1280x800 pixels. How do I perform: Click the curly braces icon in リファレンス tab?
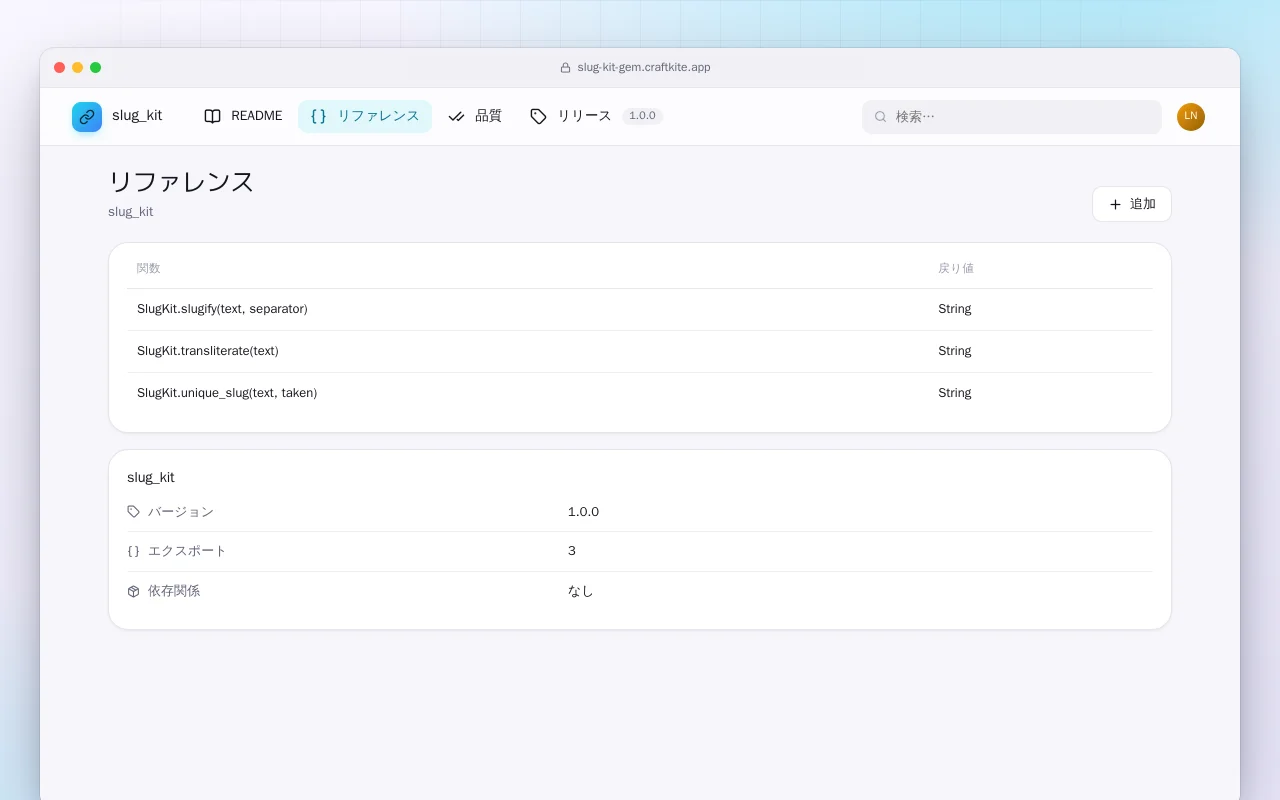pyautogui.click(x=318, y=116)
